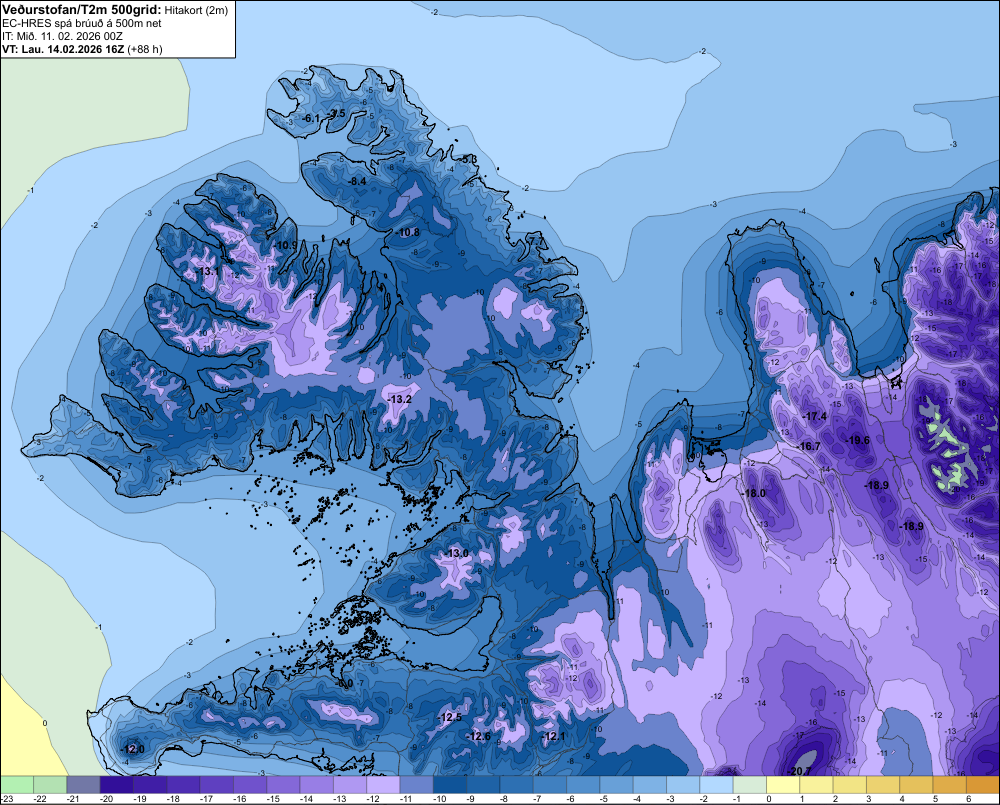
Task: Click the -13.0 temperature value on the map
Action: click(x=457, y=553)
